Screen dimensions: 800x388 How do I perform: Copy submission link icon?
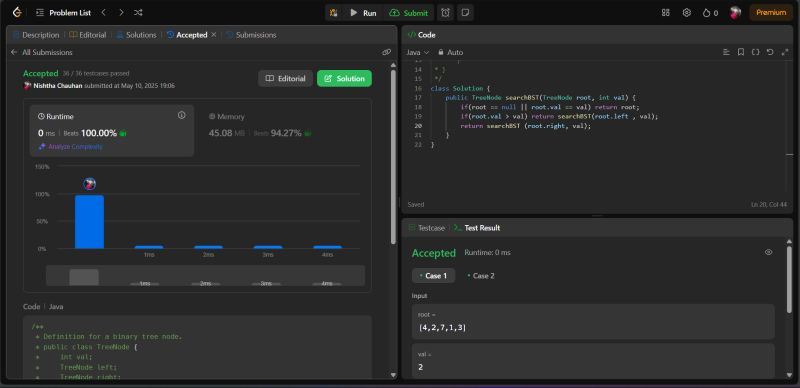pyautogui.click(x=386, y=52)
